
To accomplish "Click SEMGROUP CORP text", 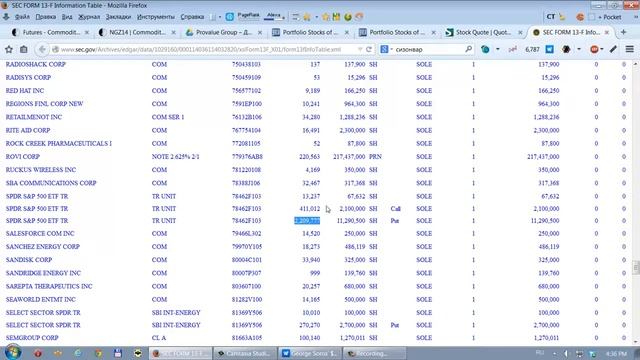I will pos(32,338).
